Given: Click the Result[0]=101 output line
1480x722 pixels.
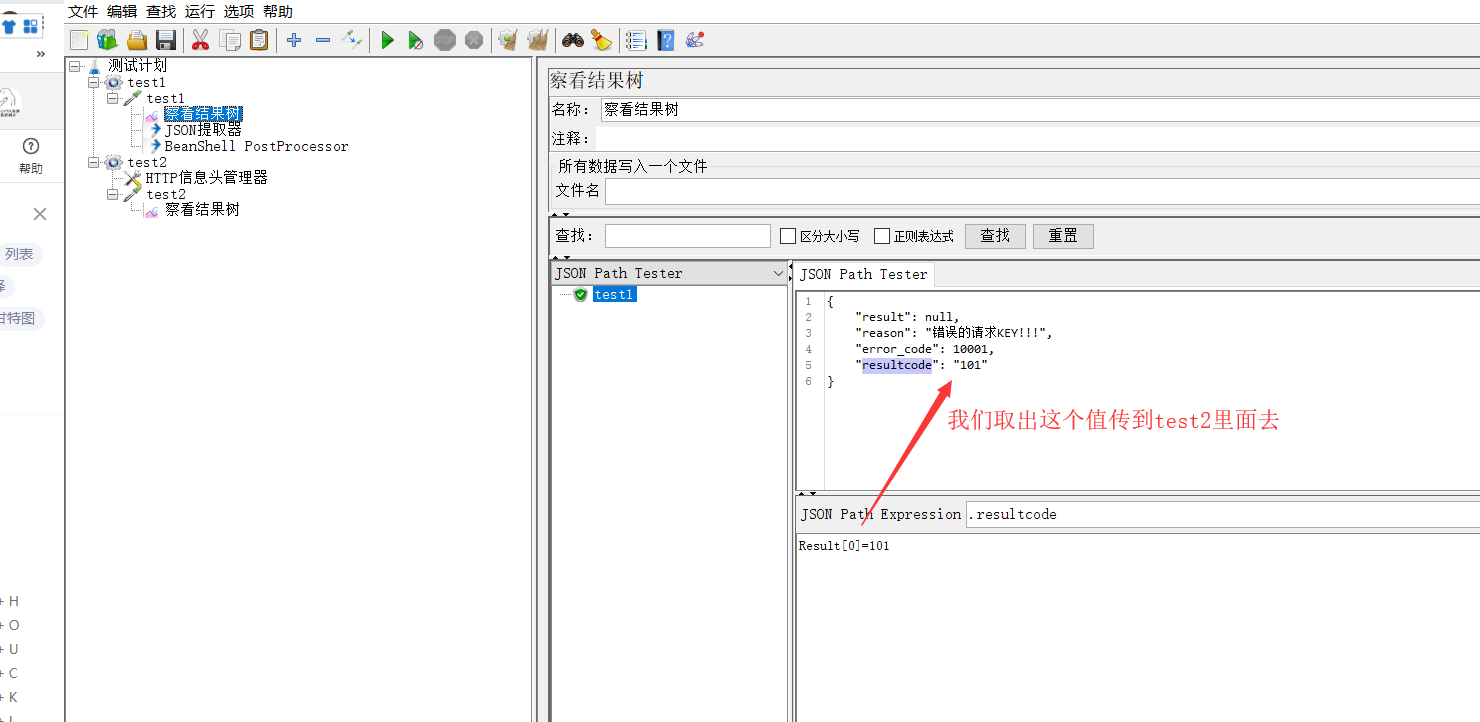Looking at the screenshot, I should coord(844,546).
